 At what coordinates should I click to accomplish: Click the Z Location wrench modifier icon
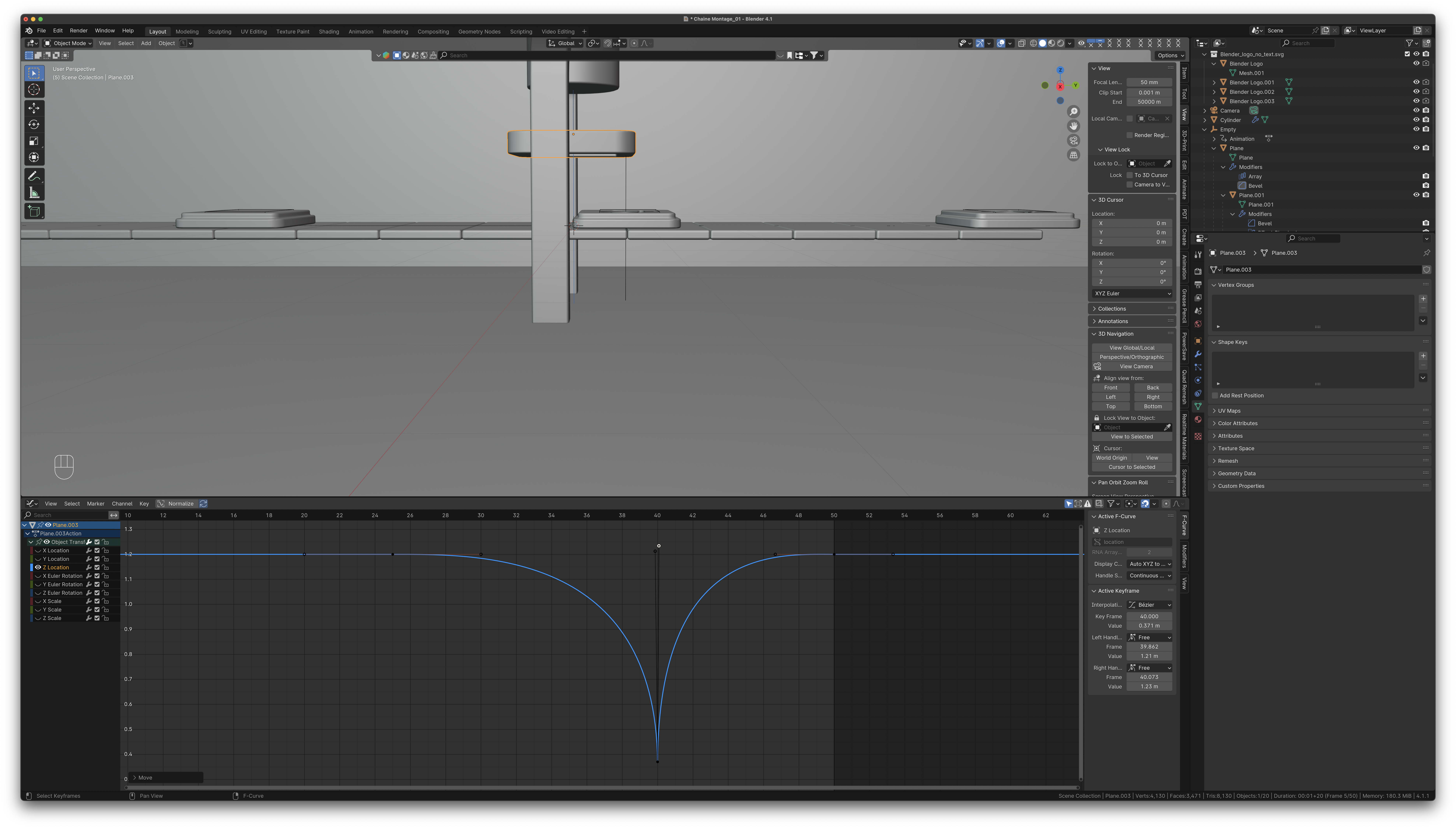coord(89,567)
